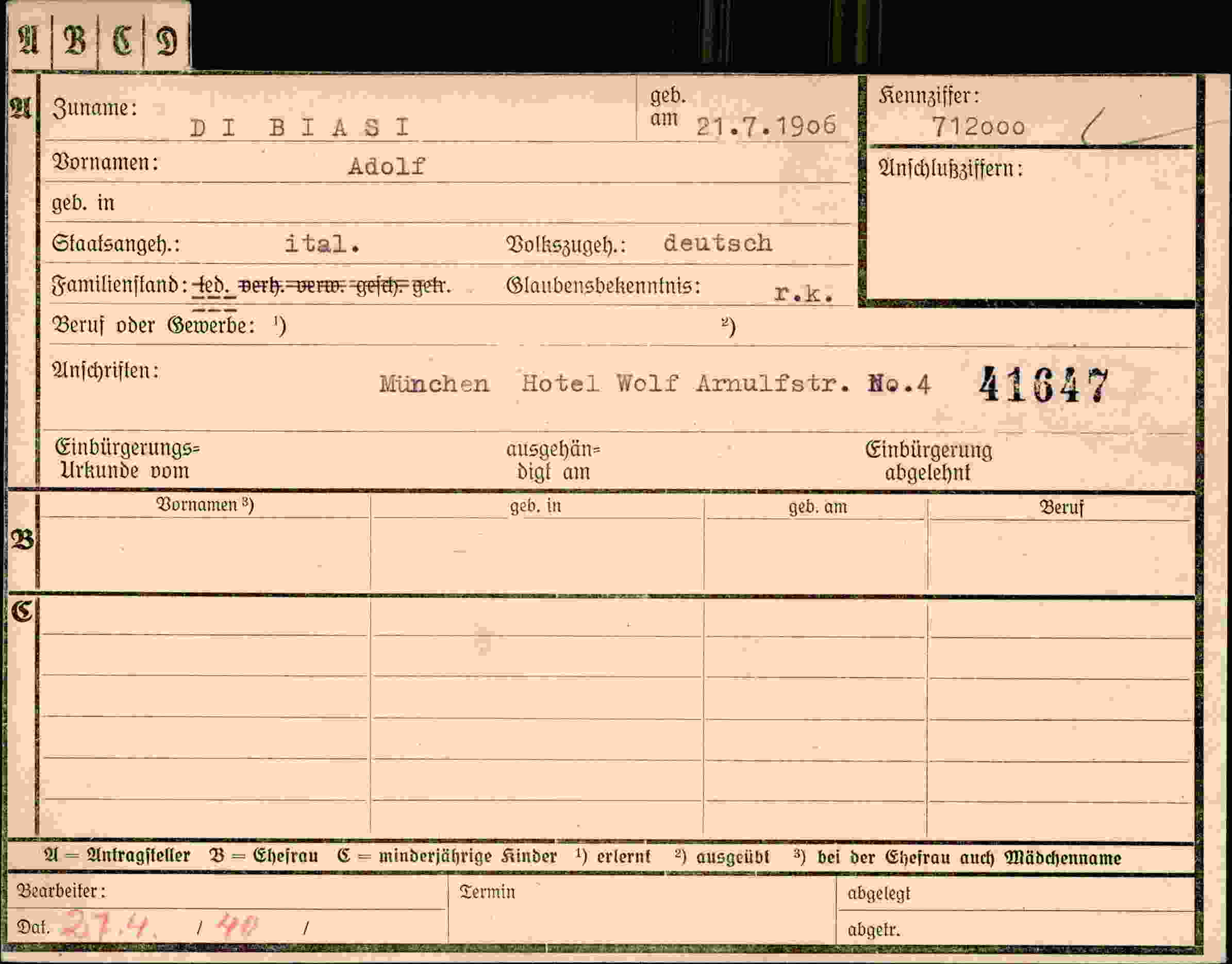The height and width of the screenshot is (964, 1232).
Task: Click the footnote '2) ausgeübt'
Action: (x=722, y=857)
